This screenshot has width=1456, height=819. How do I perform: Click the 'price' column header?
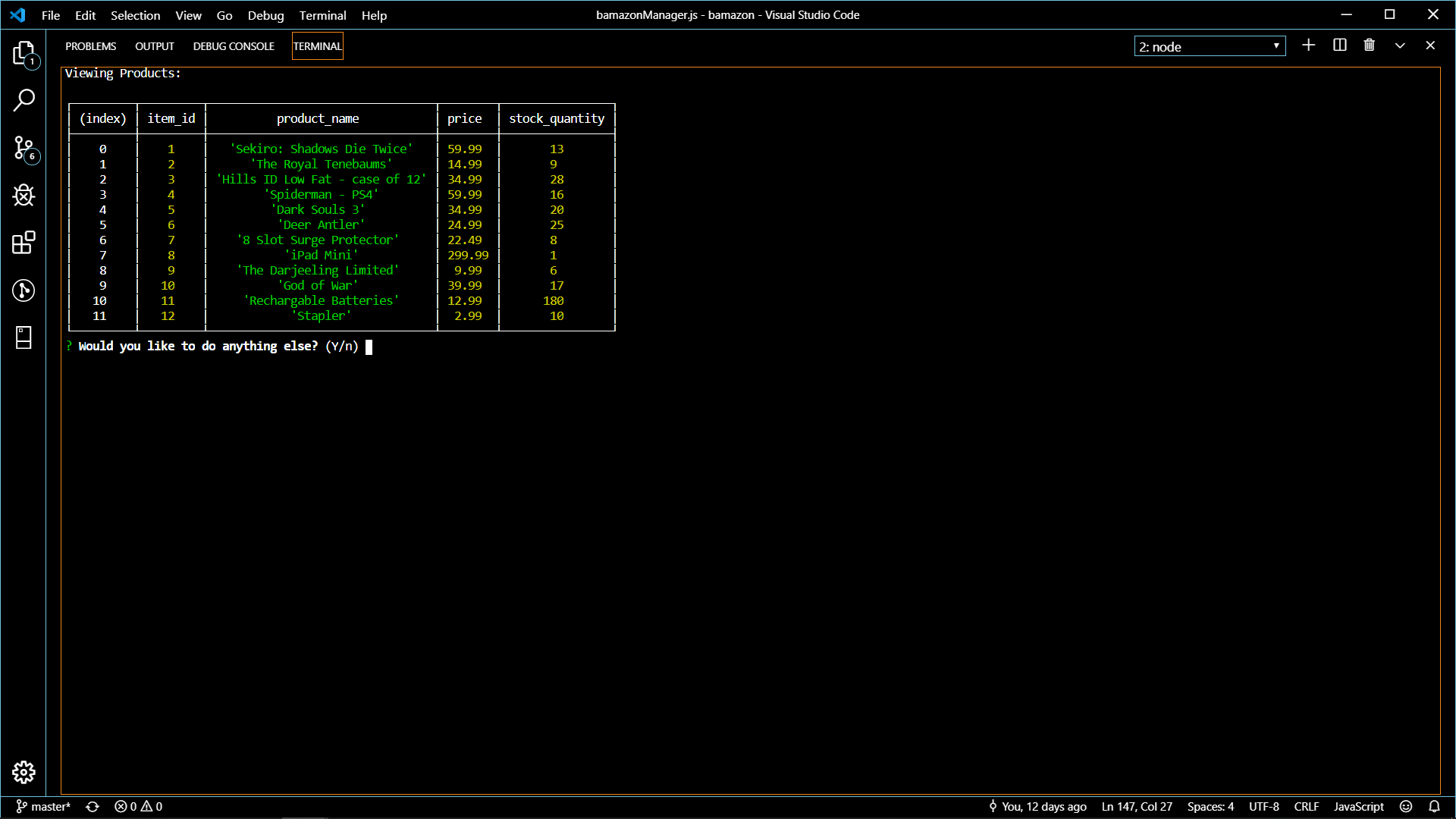click(465, 119)
